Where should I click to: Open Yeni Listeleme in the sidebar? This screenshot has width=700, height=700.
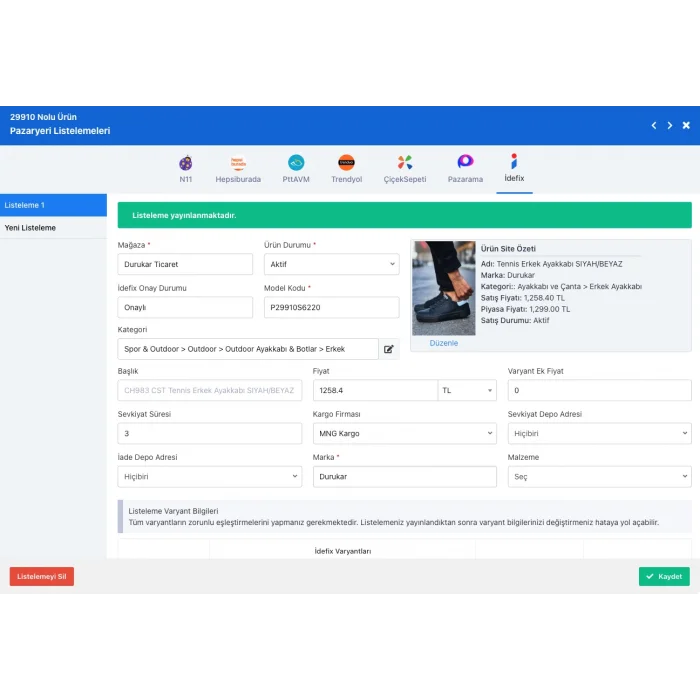click(53, 228)
